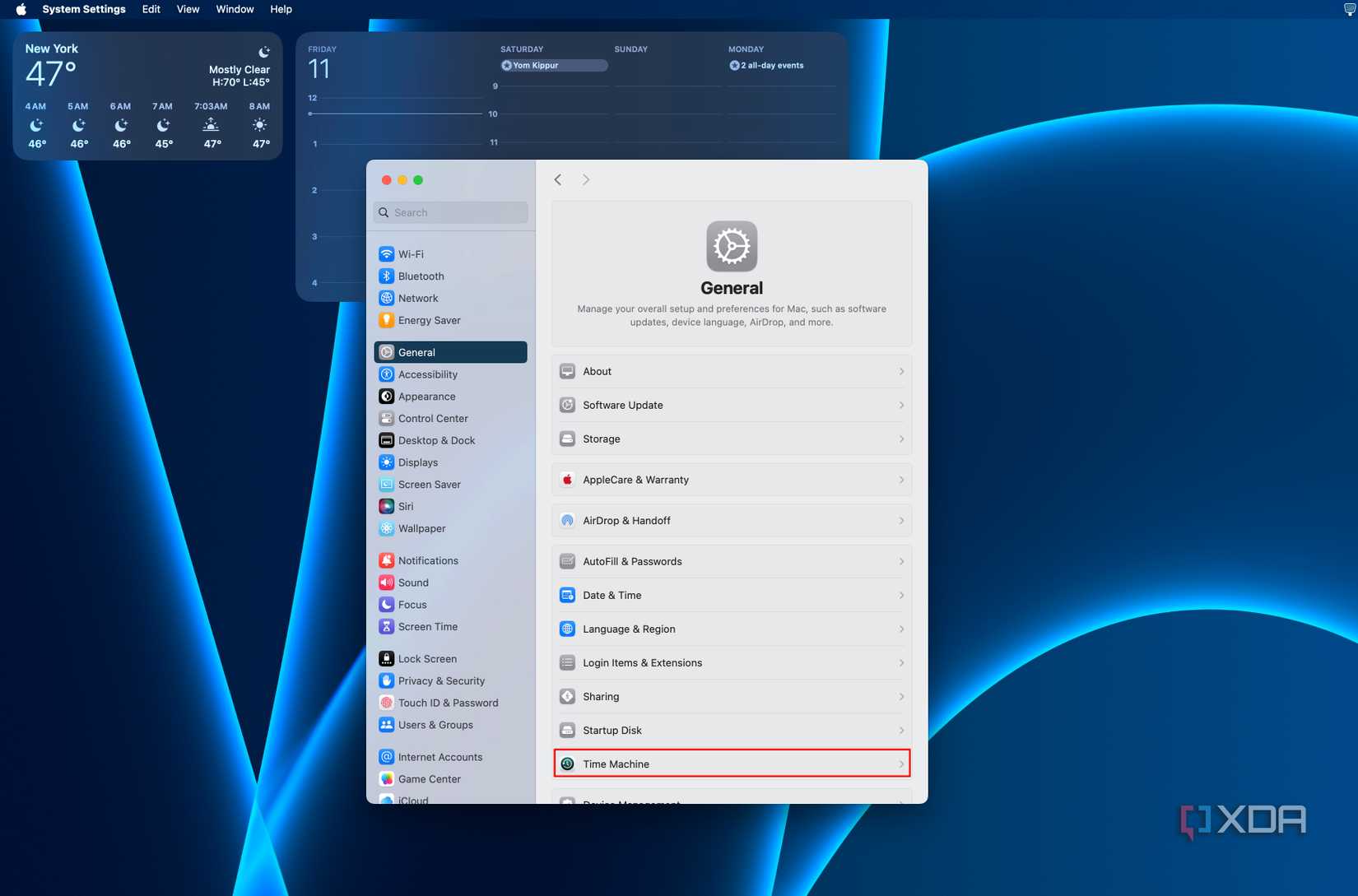Click the Software Update label text

pyautogui.click(x=623, y=405)
